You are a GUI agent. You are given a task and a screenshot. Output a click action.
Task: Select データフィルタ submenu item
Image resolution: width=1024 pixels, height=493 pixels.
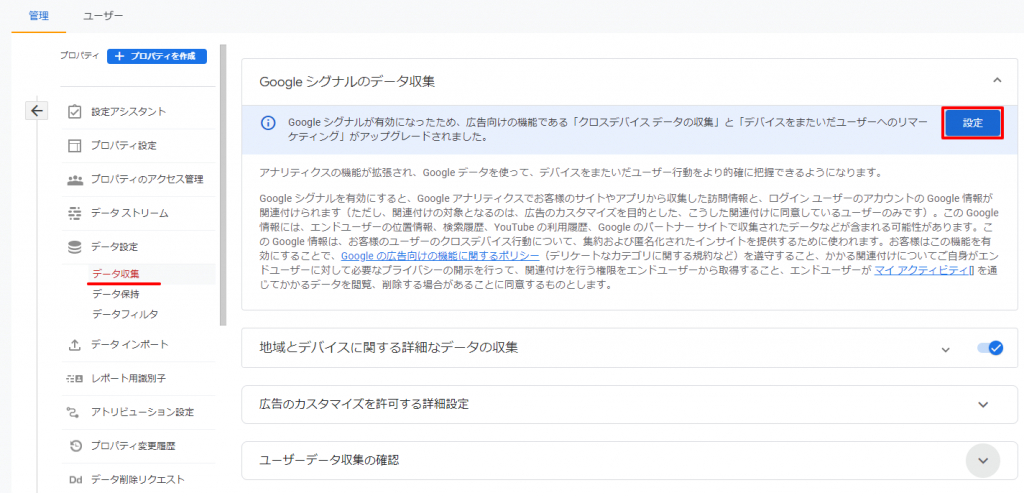[x=125, y=314]
